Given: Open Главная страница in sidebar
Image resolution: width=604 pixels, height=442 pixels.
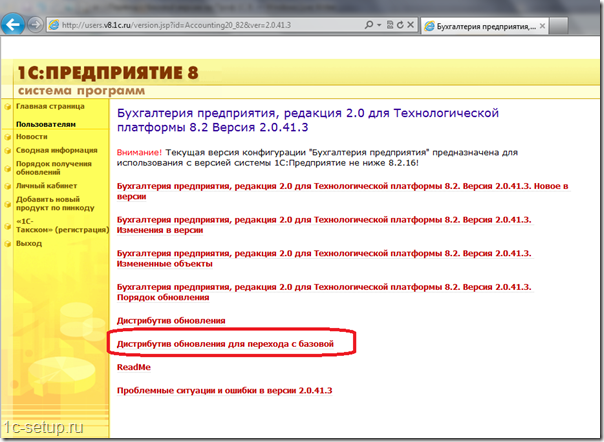Looking at the screenshot, I should tap(50, 106).
